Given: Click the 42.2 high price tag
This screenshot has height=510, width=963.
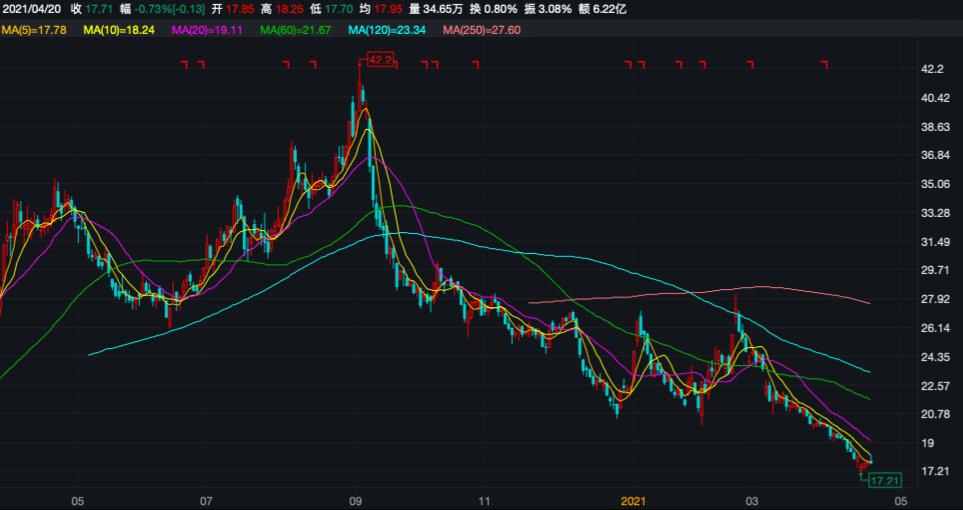Looking at the screenshot, I should coord(380,60).
